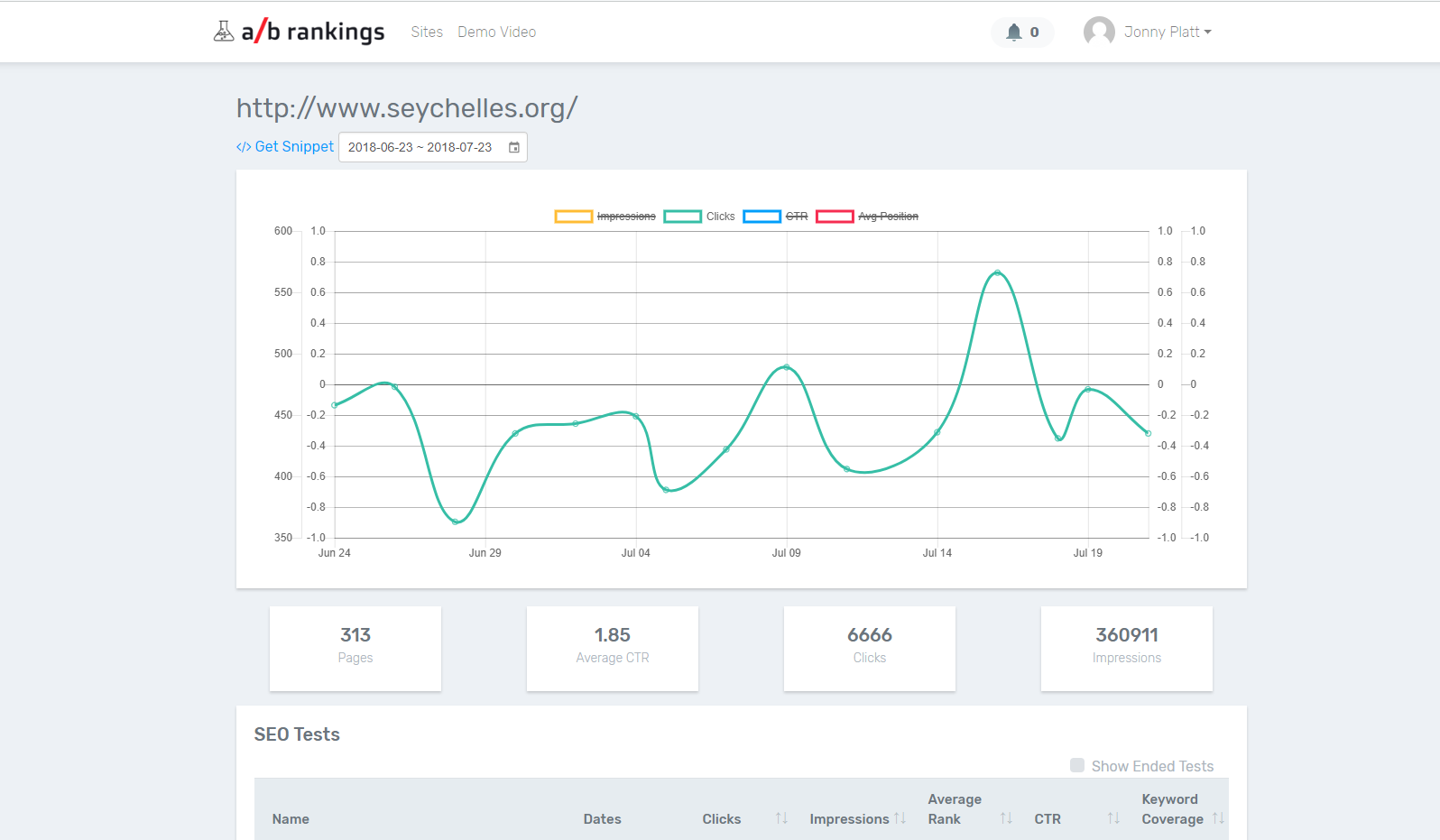Toggle Impressions series in chart legend
1440x840 pixels.
[625, 217]
